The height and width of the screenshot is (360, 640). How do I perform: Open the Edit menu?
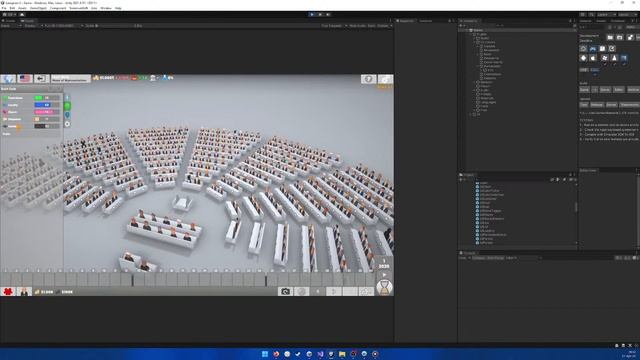tap(12, 8)
